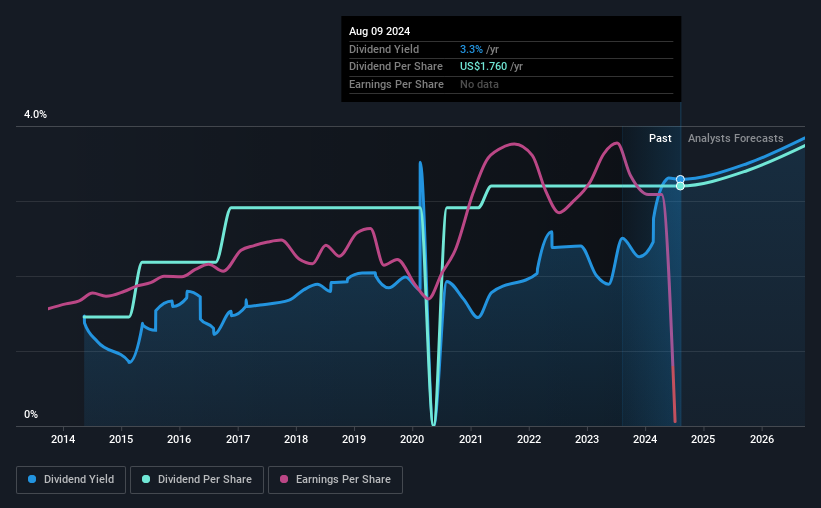Click the 'Past' label on the chart

click(660, 138)
